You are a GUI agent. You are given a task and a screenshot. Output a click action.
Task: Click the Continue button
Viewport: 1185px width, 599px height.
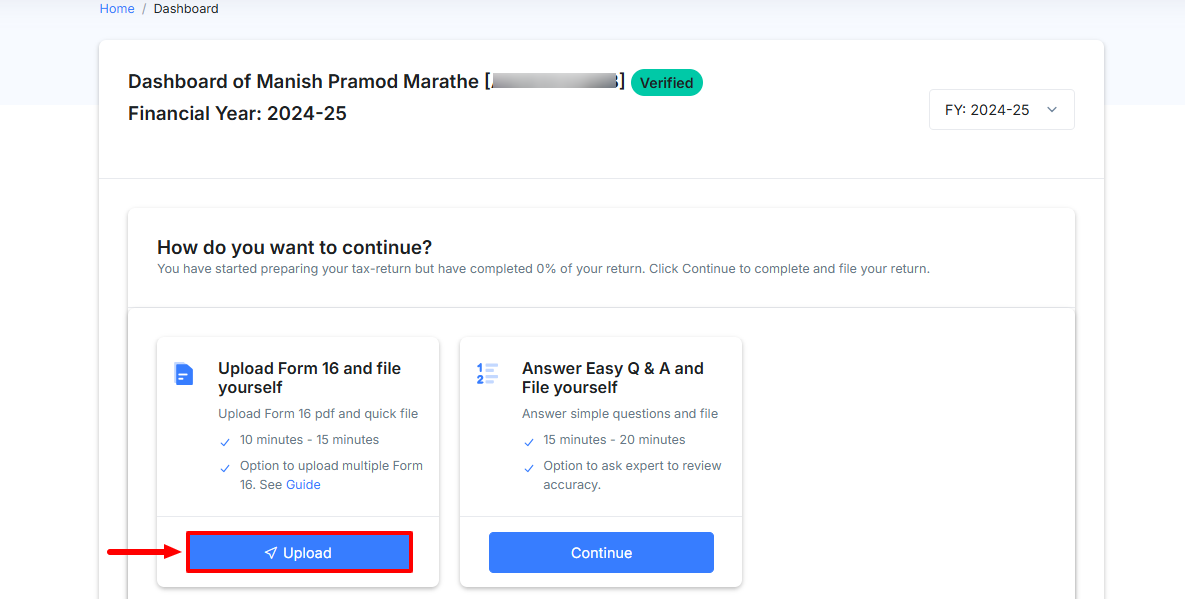[601, 552]
